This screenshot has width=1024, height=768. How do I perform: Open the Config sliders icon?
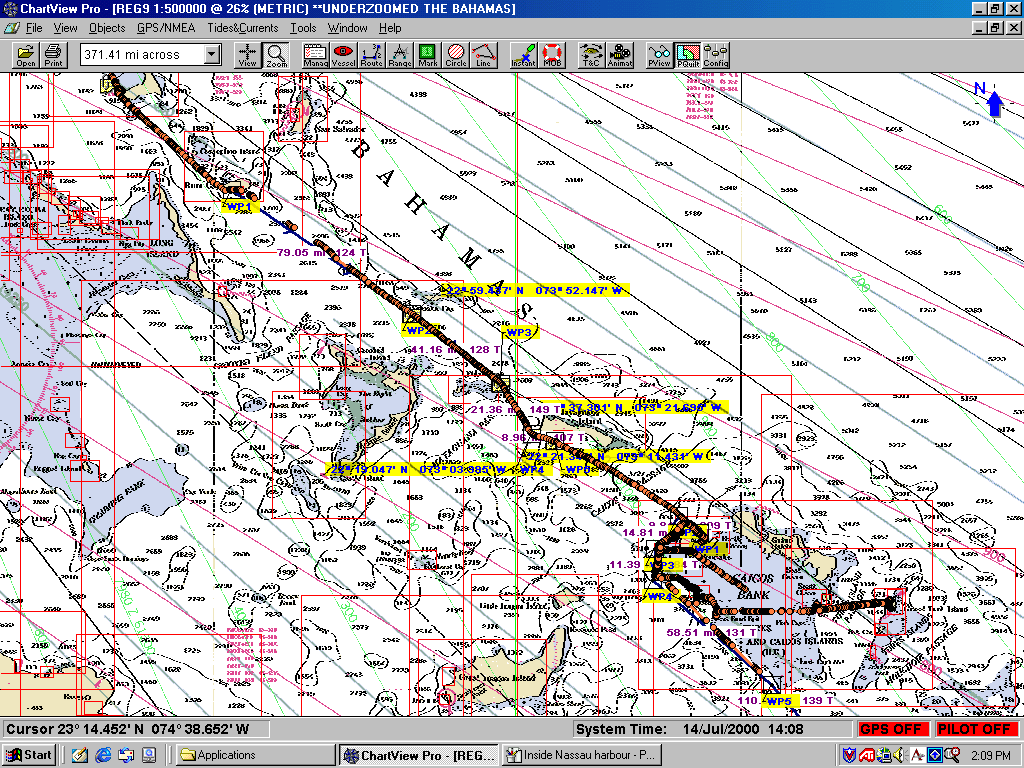716,56
